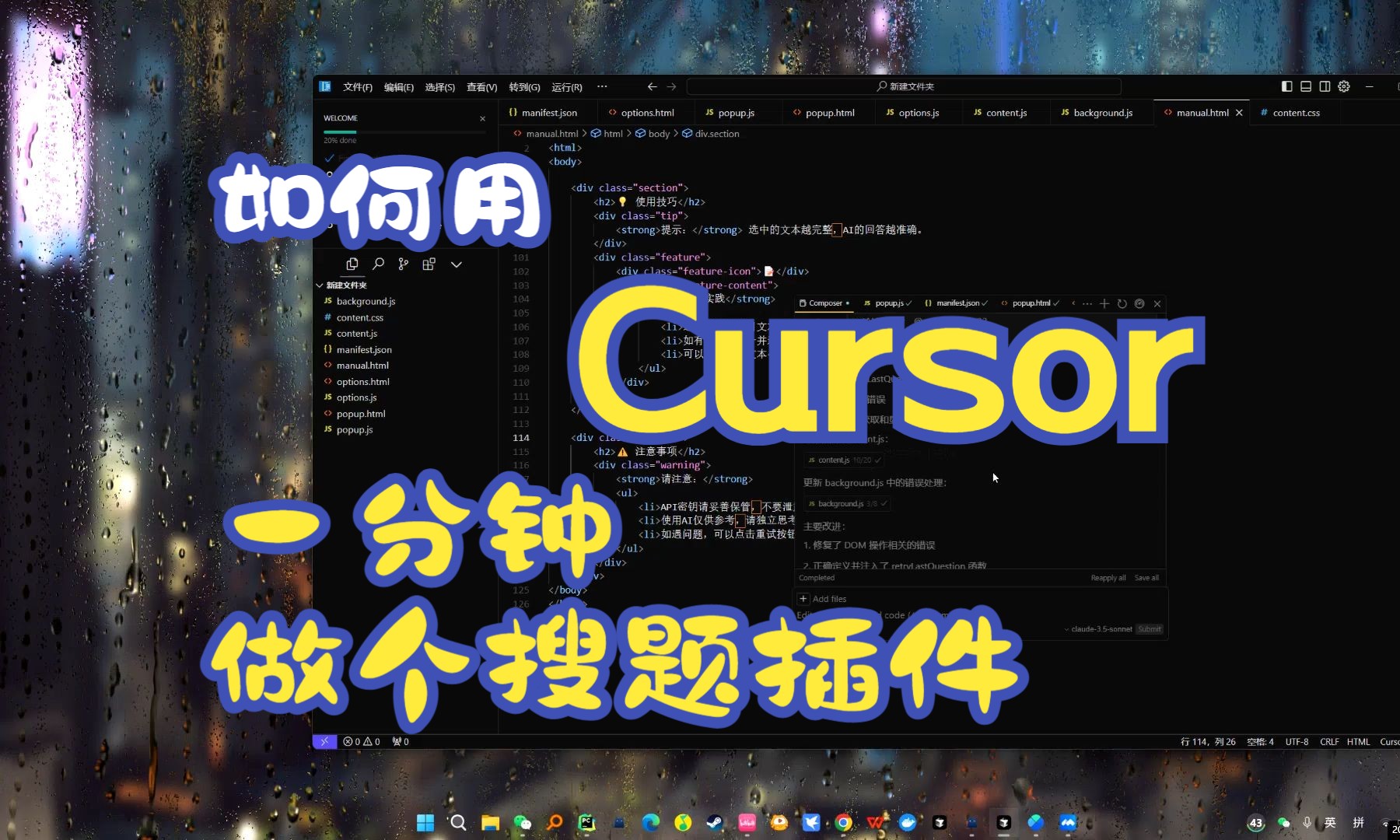
Task: Change language mode HTML in status bar
Action: (x=1358, y=741)
